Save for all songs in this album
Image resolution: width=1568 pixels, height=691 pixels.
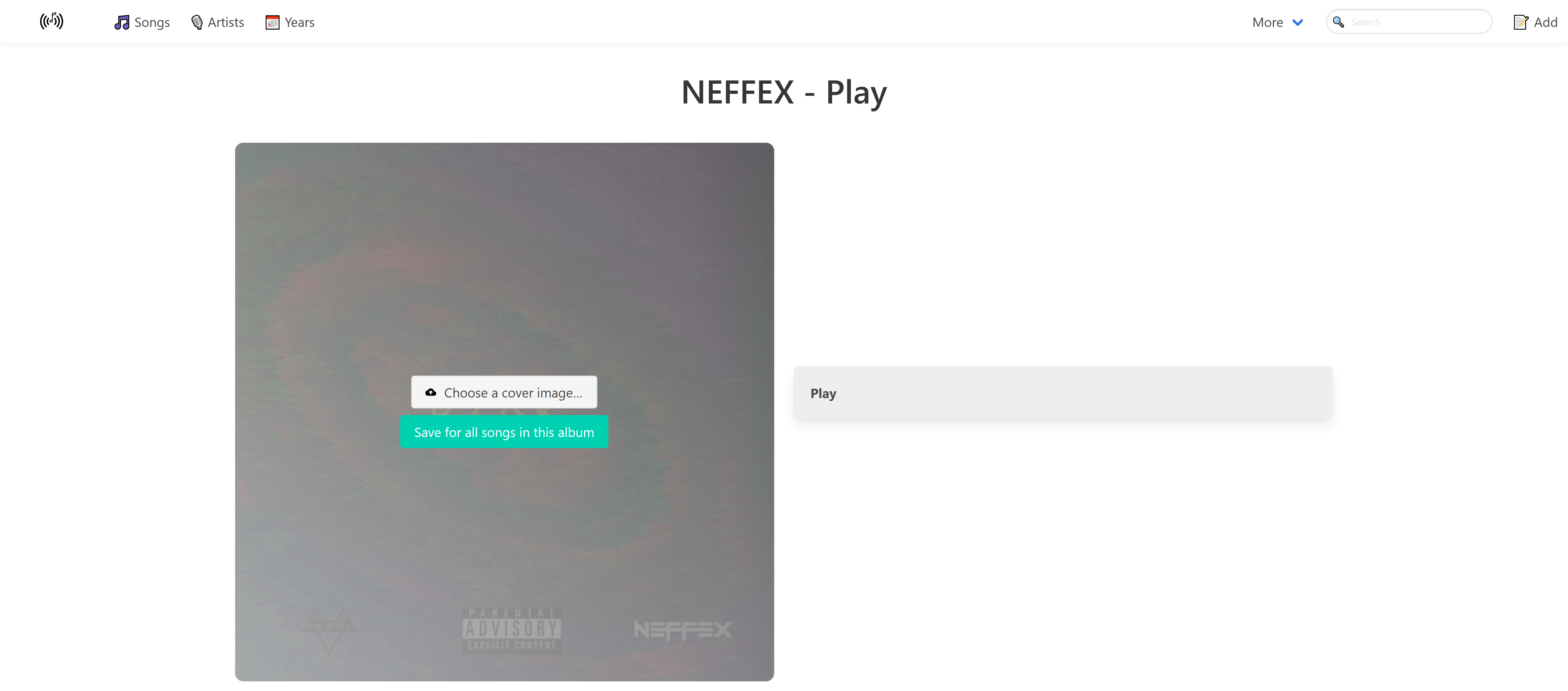(504, 432)
